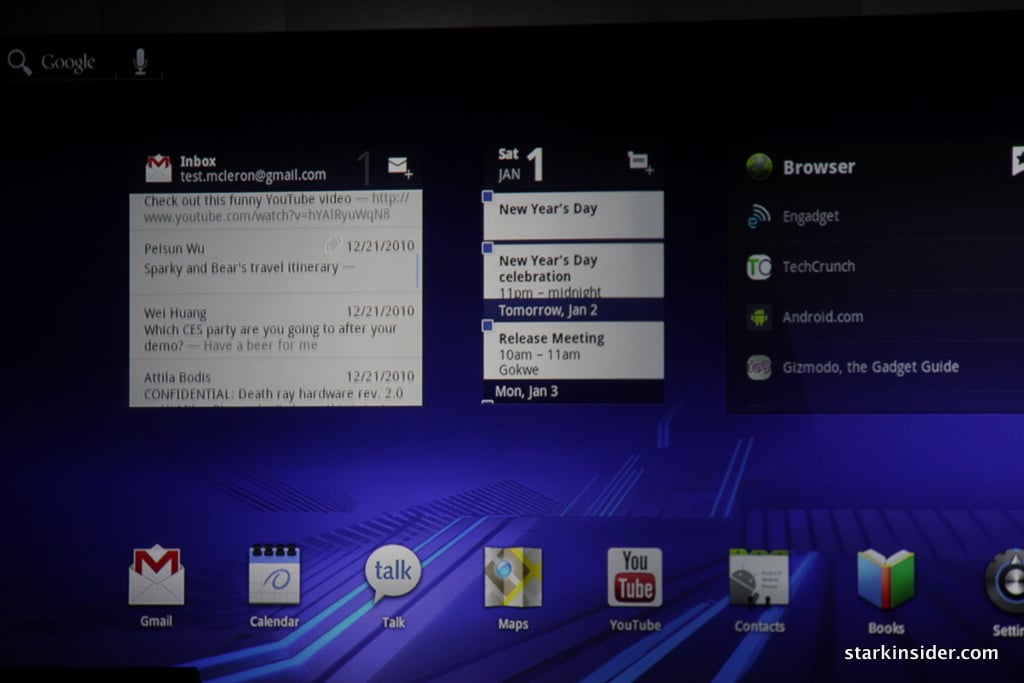This screenshot has height=683, width=1024.
Task: Select the Release Meeting calendar event
Action: coord(573,348)
